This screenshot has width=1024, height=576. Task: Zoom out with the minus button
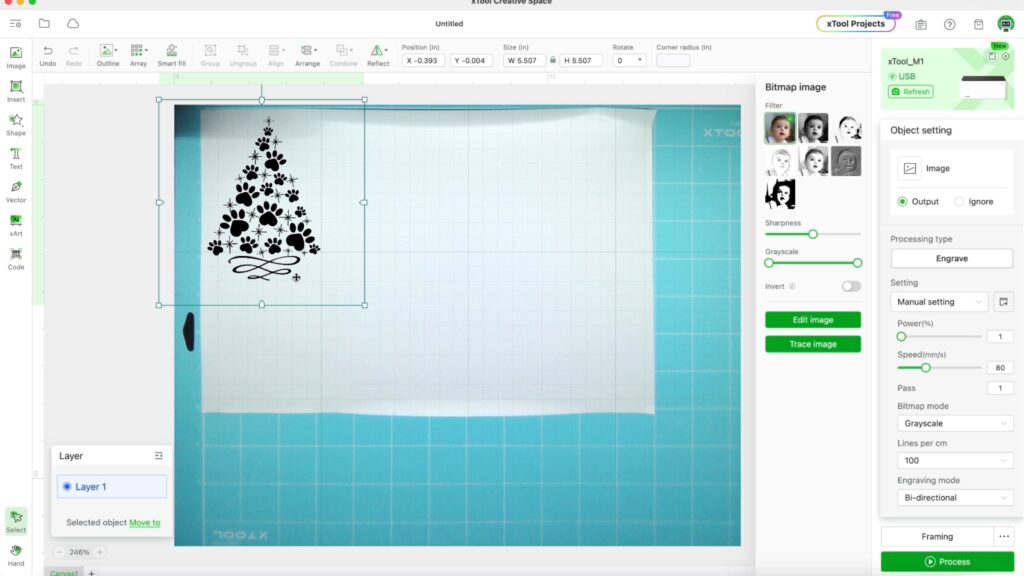(59, 552)
